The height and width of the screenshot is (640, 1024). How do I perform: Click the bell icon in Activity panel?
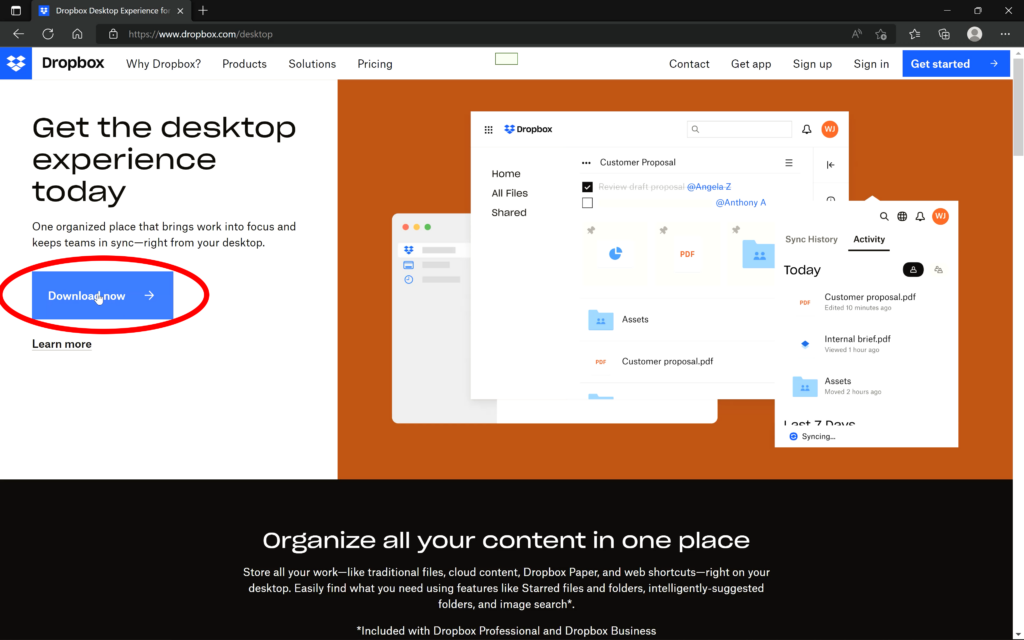coord(920,216)
